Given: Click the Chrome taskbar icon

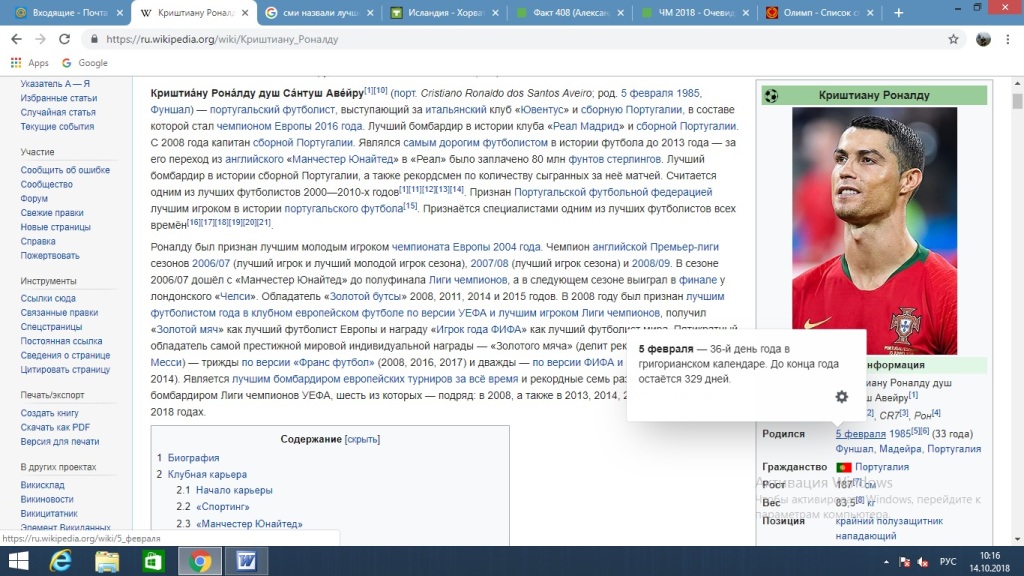Looking at the screenshot, I should pyautogui.click(x=200, y=561).
